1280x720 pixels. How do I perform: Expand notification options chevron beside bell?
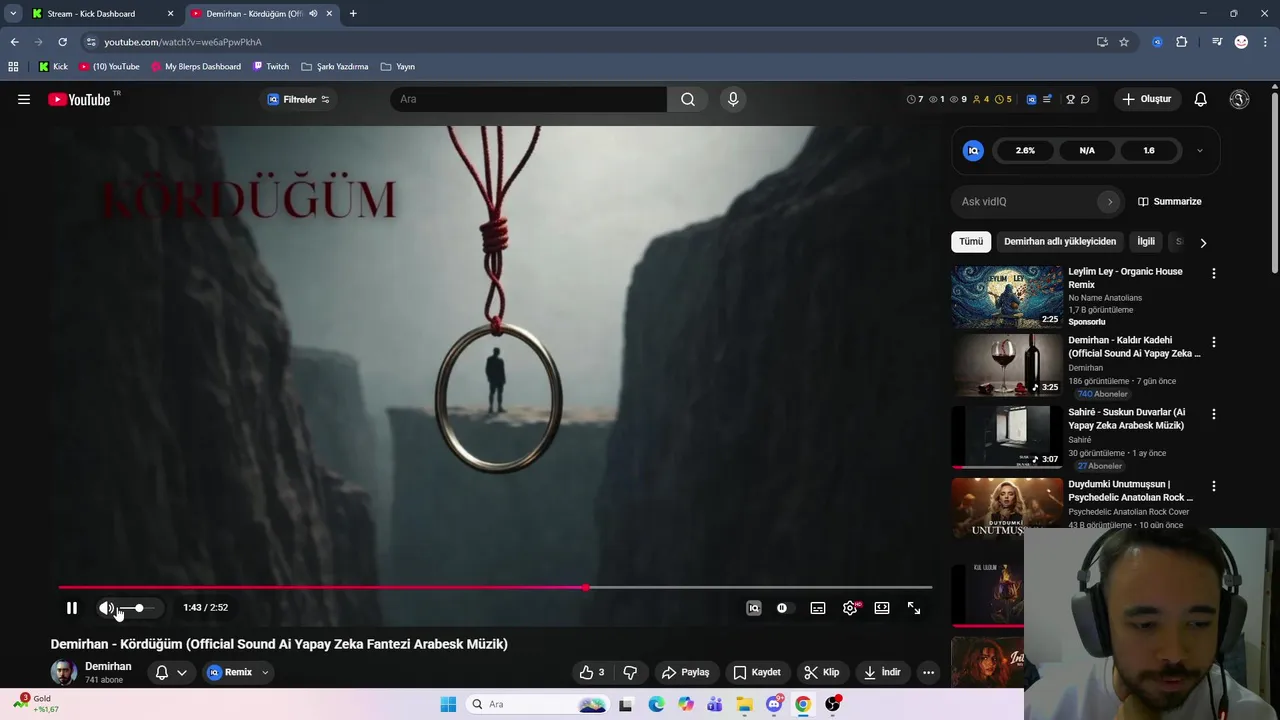(x=182, y=672)
